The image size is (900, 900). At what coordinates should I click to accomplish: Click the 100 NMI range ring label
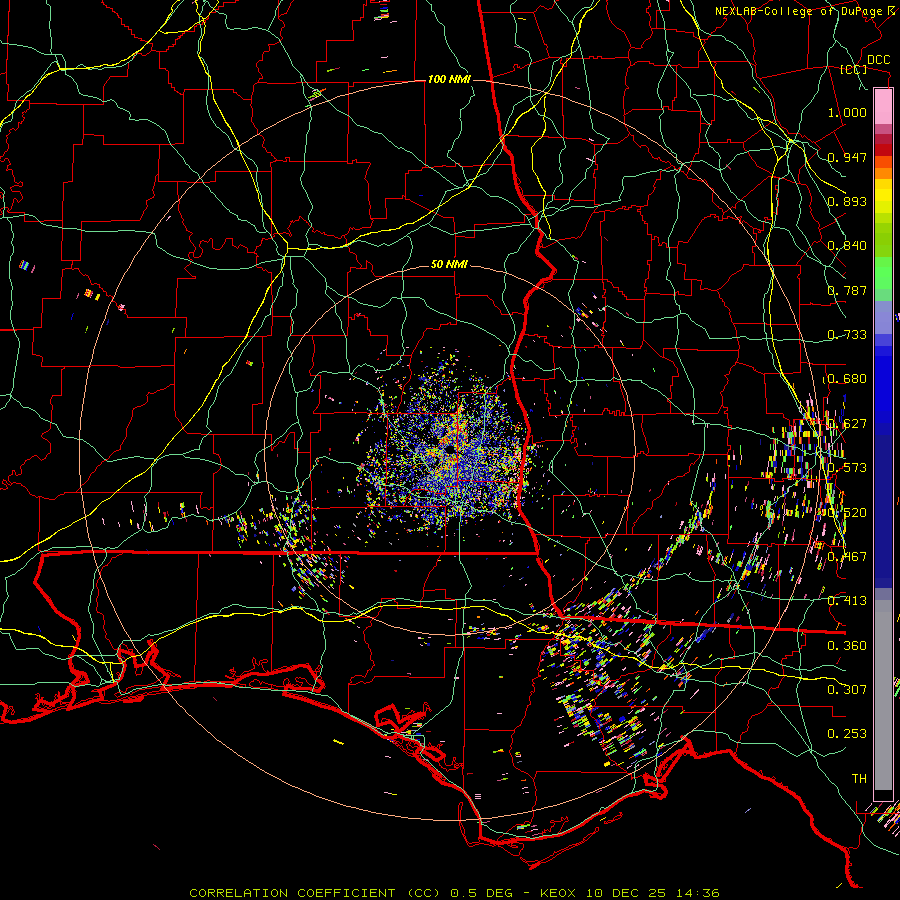(x=449, y=79)
